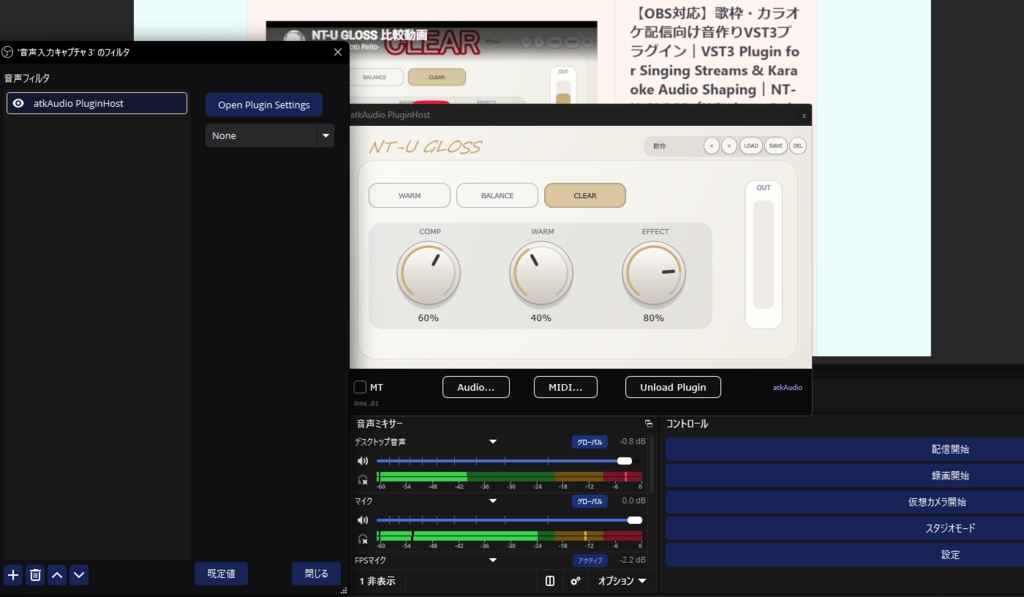Click the -0.8 dB value of デスクトップ音声
The height and width of the screenshot is (597, 1024).
[632, 441]
